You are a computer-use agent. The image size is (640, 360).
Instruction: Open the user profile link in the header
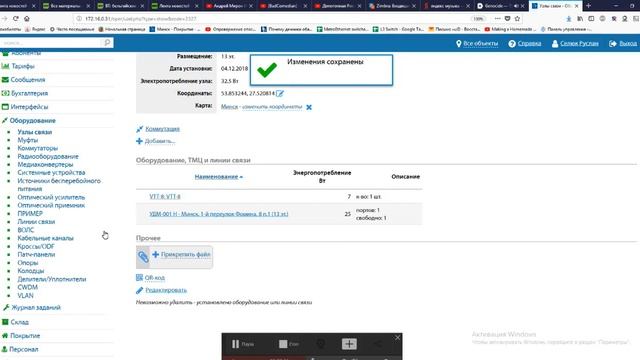pyautogui.click(x=575, y=43)
